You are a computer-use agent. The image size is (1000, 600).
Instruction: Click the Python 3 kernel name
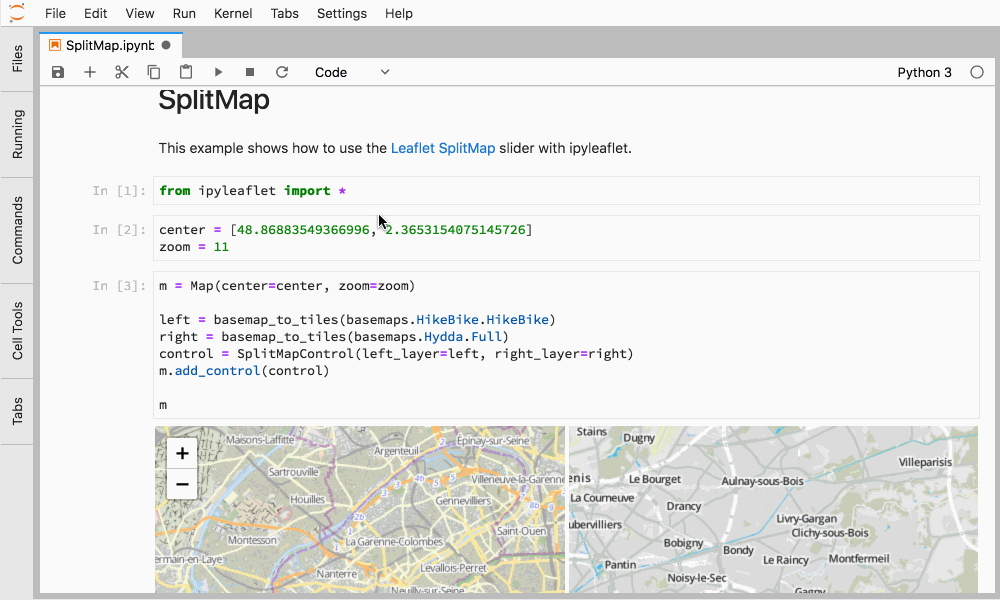pyautogui.click(x=924, y=72)
